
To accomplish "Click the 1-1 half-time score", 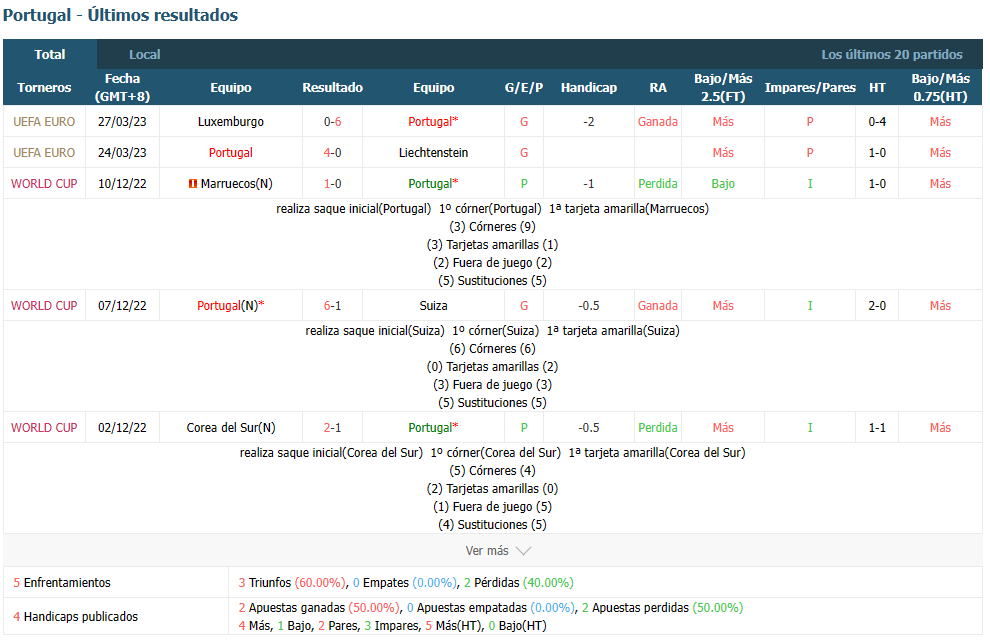I will click(x=877, y=427).
